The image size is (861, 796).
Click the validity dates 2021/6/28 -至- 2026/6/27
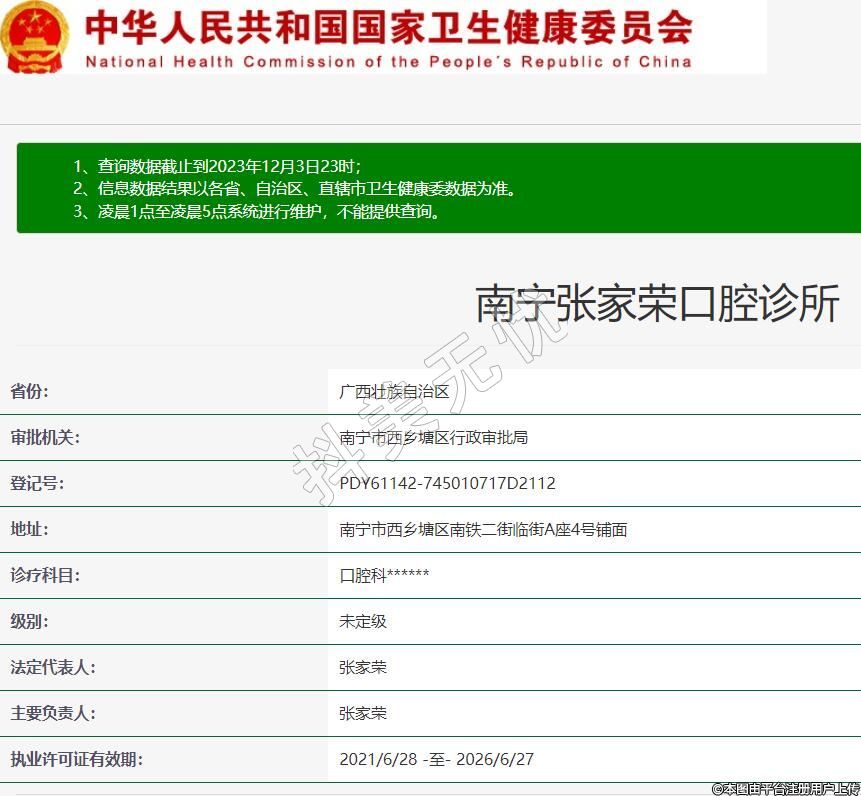[x=436, y=759]
